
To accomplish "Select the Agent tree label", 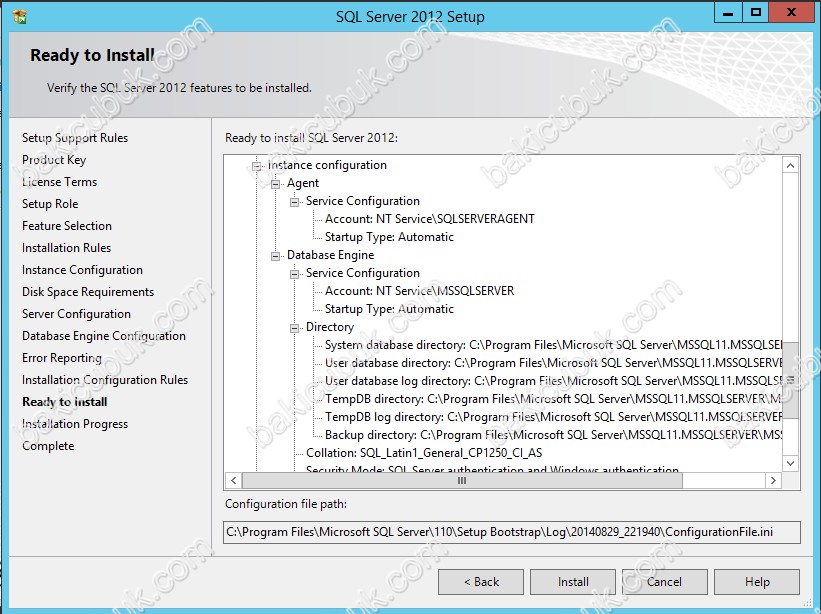I will pyautogui.click(x=303, y=183).
